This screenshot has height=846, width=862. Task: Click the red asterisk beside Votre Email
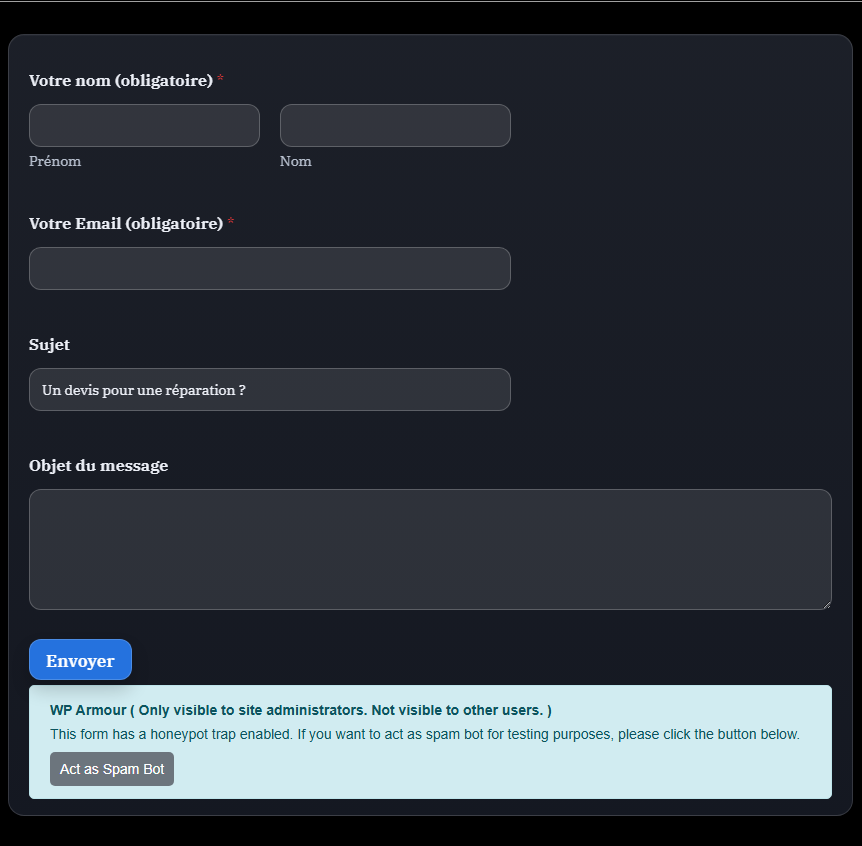[x=231, y=222]
